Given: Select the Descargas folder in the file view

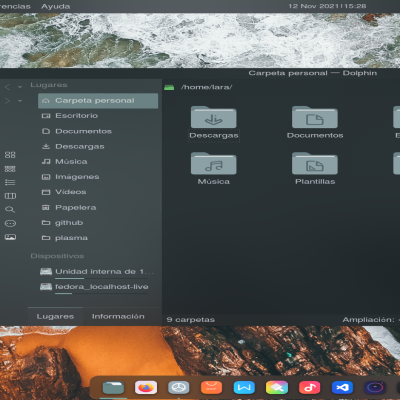Looking at the screenshot, I should [214, 123].
